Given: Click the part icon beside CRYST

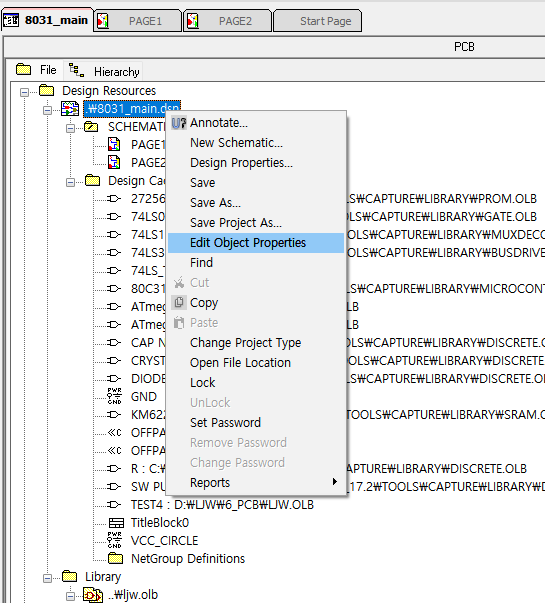Looking at the screenshot, I should pos(114,360).
